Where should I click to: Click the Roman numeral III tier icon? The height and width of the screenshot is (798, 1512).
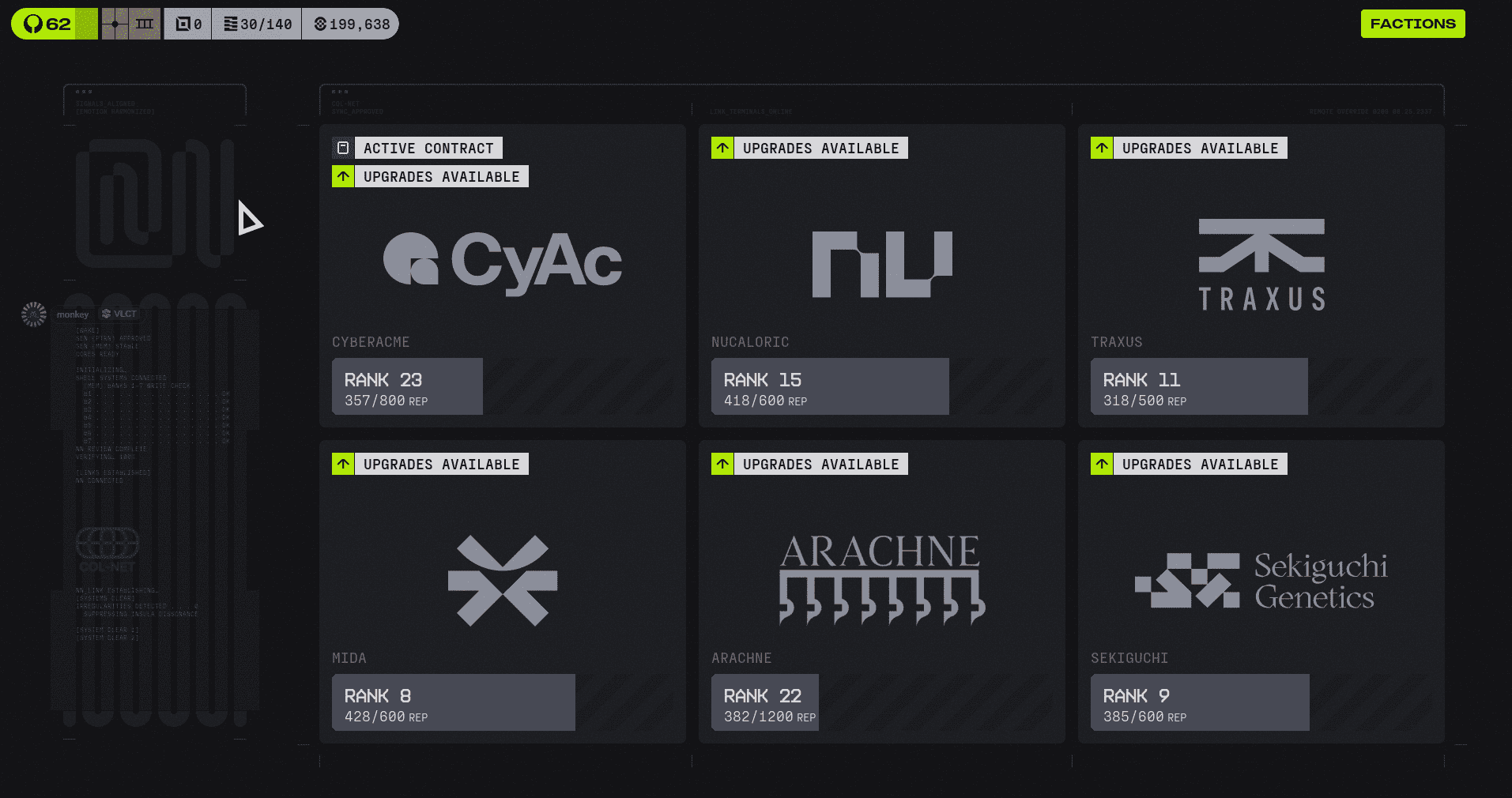[145, 24]
